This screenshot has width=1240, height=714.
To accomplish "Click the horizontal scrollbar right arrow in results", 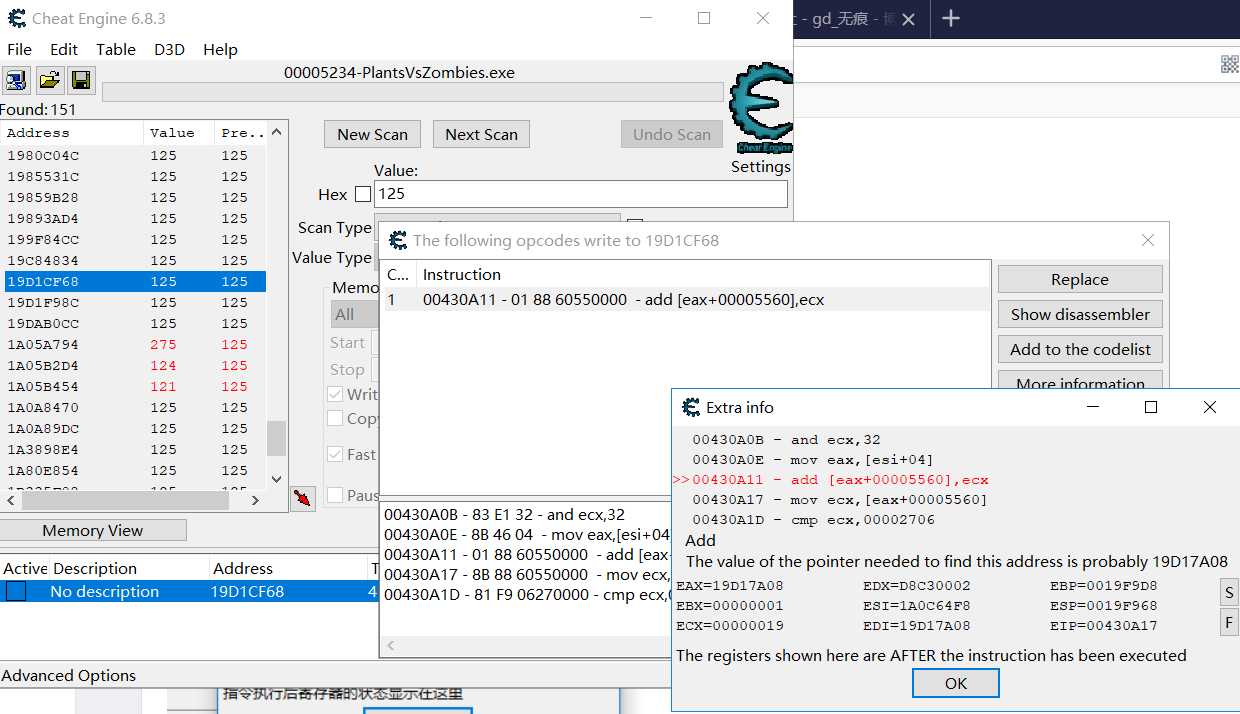I will point(255,499).
